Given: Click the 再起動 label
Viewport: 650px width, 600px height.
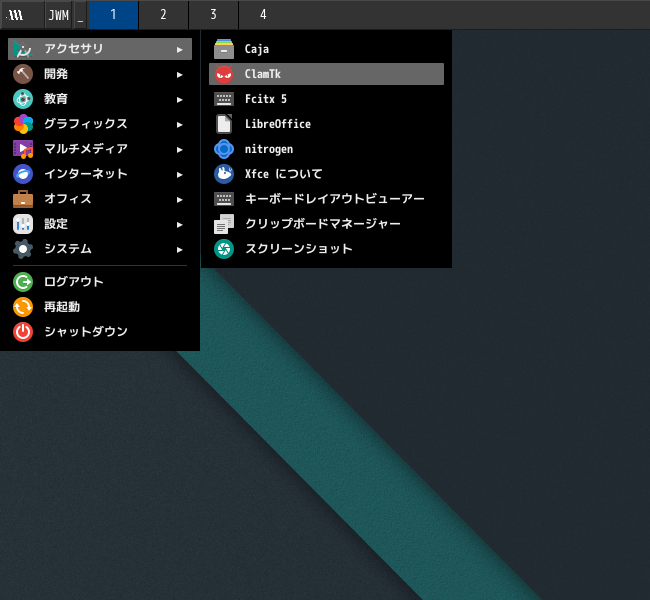Looking at the screenshot, I should tap(62, 307).
